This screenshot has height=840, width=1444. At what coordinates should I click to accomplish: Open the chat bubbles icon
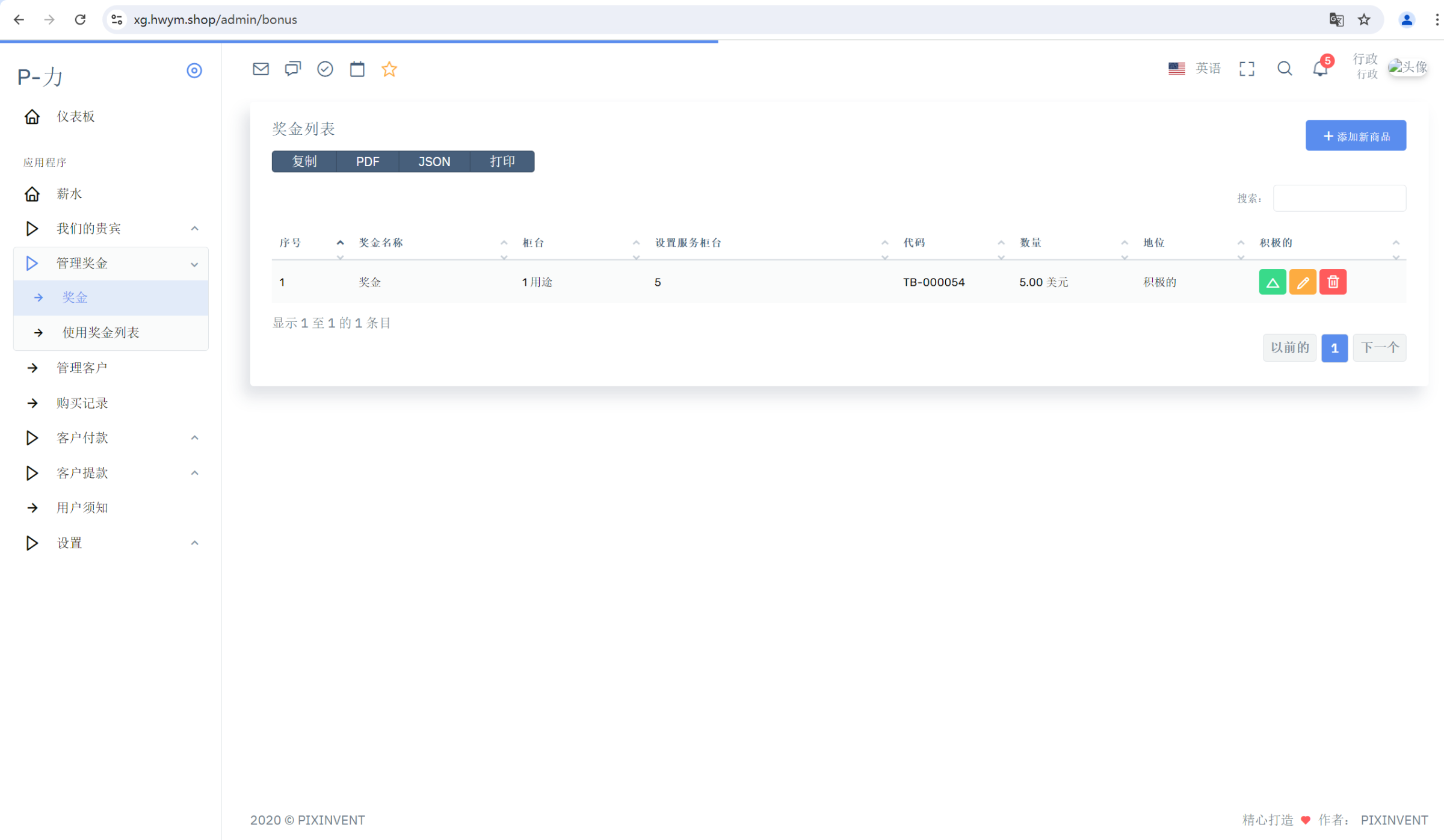[293, 69]
